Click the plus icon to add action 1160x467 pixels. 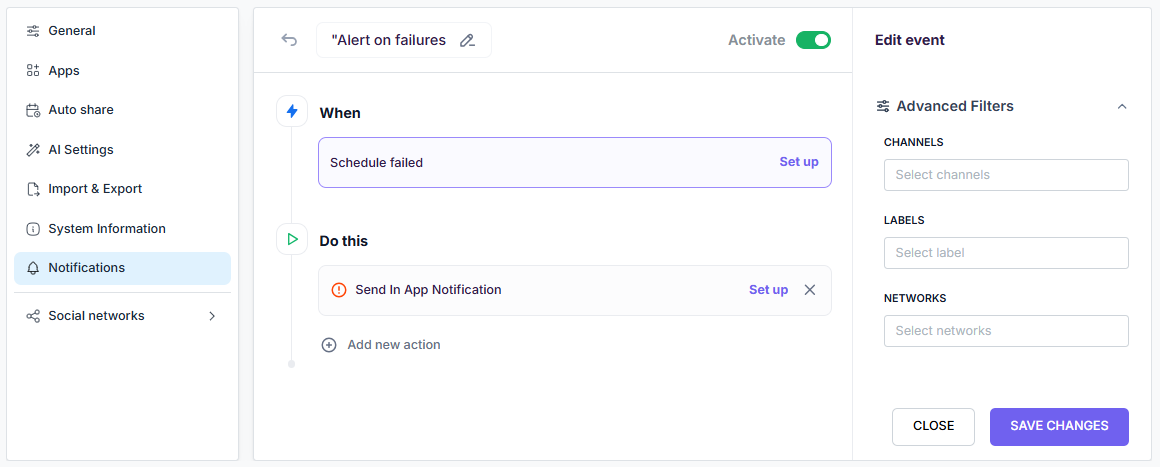pos(329,345)
